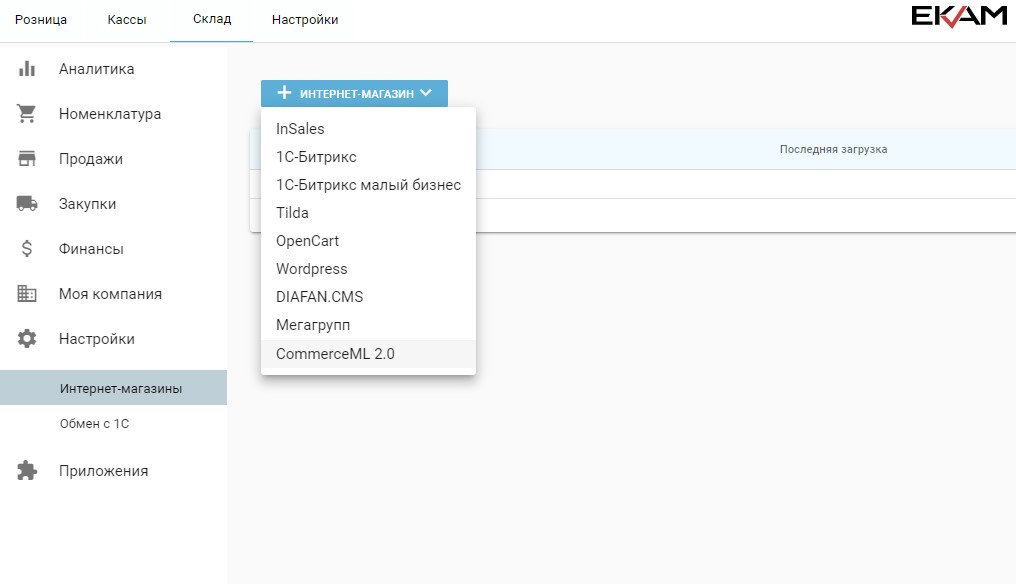The image size is (1016, 584).
Task: Click the Аналитика bar chart icon
Action: (x=27, y=69)
